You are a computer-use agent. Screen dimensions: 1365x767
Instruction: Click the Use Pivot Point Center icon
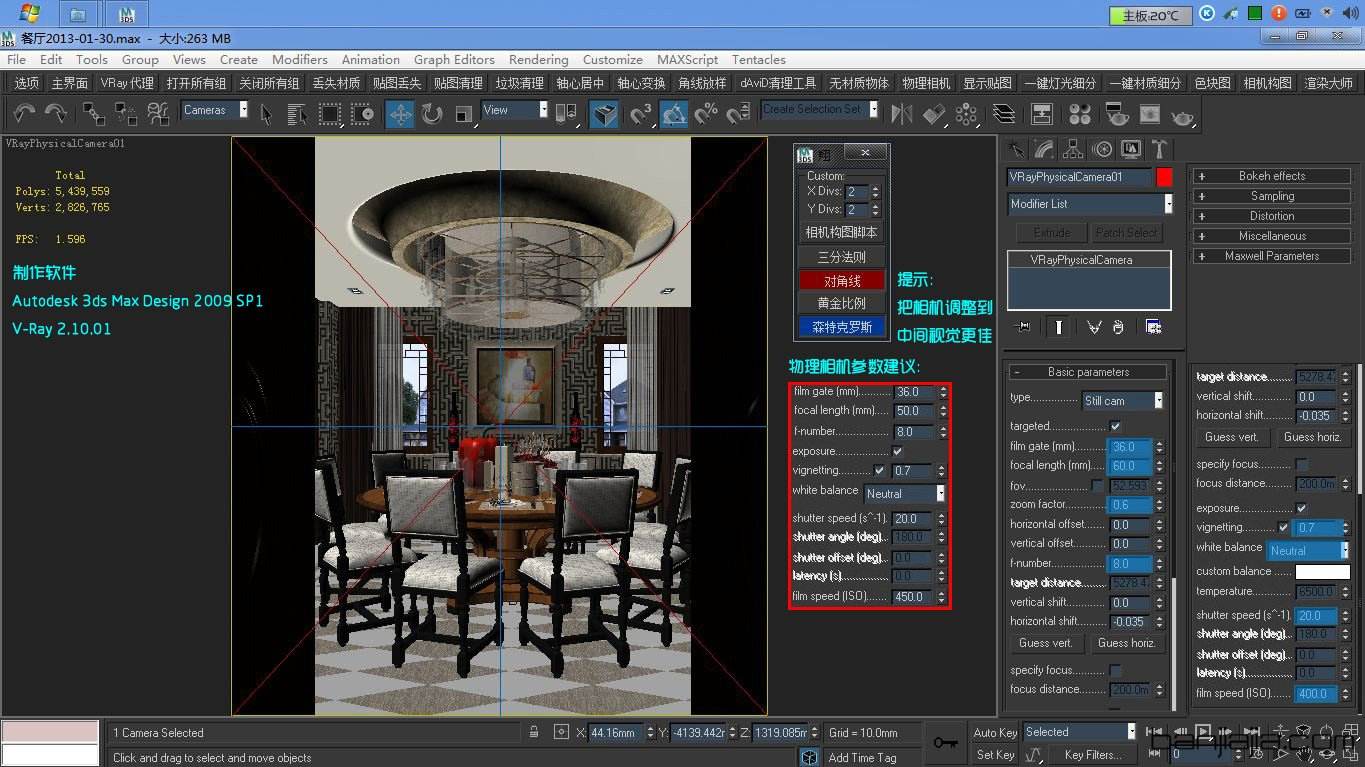click(x=567, y=114)
